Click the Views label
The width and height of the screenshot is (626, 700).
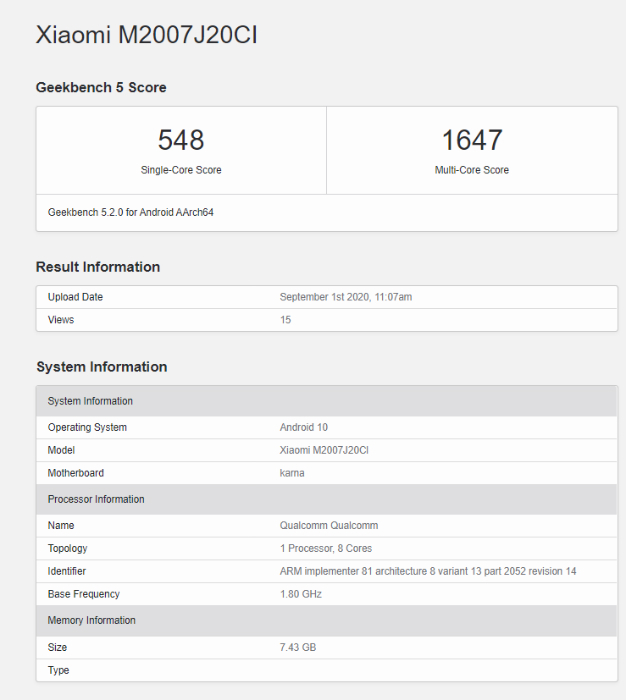point(61,320)
